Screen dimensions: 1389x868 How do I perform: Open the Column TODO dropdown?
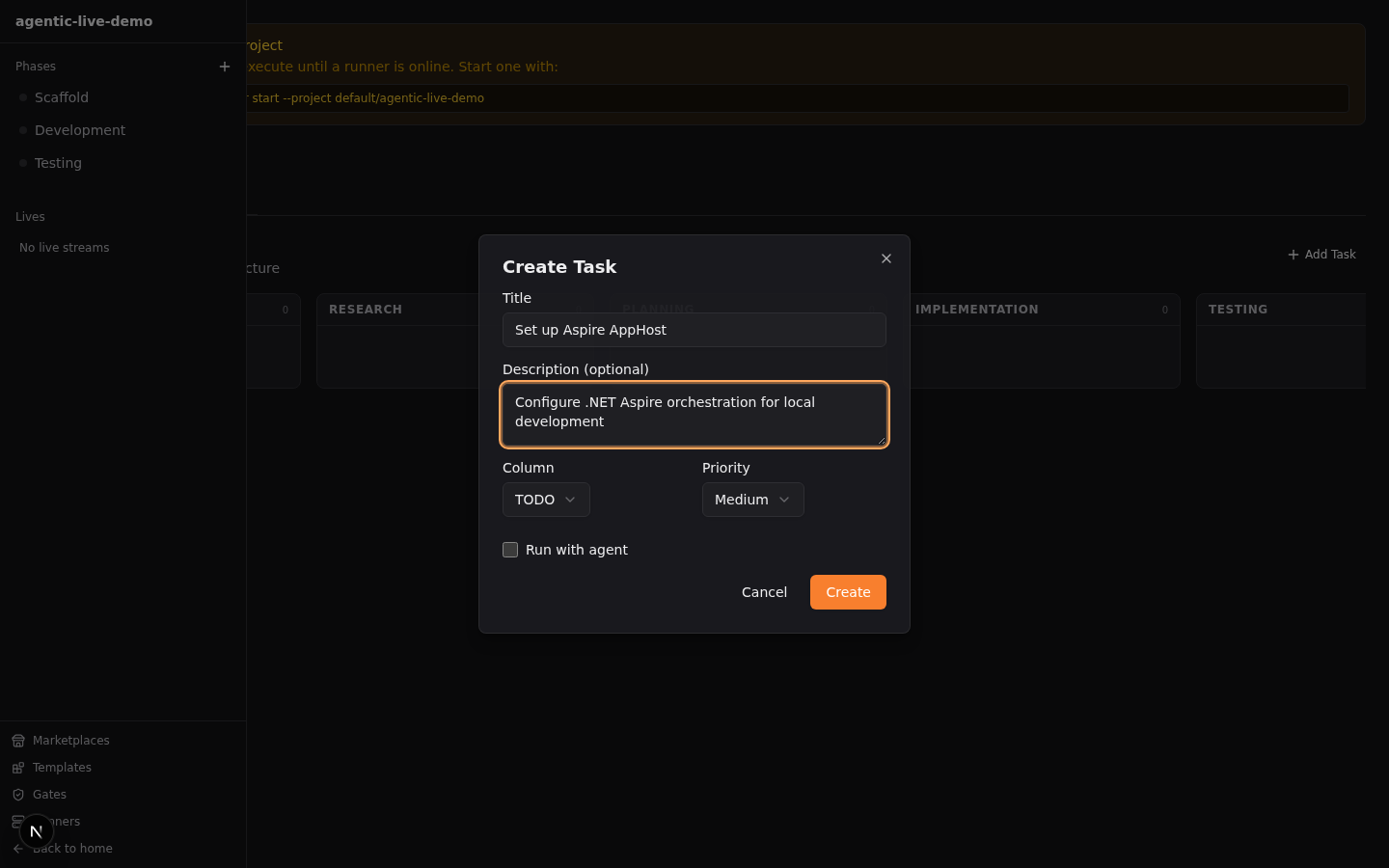[546, 500]
